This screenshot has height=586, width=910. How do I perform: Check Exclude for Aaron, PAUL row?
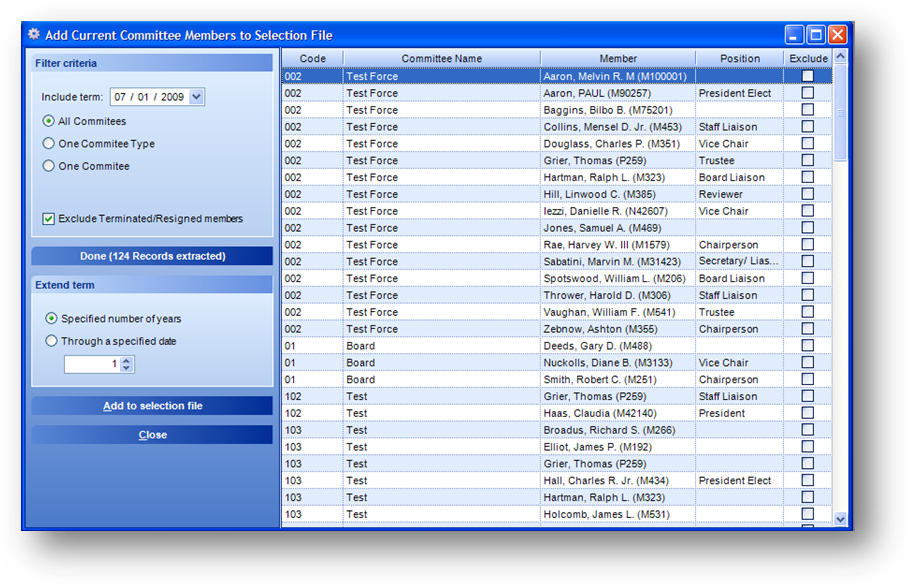pos(807,93)
